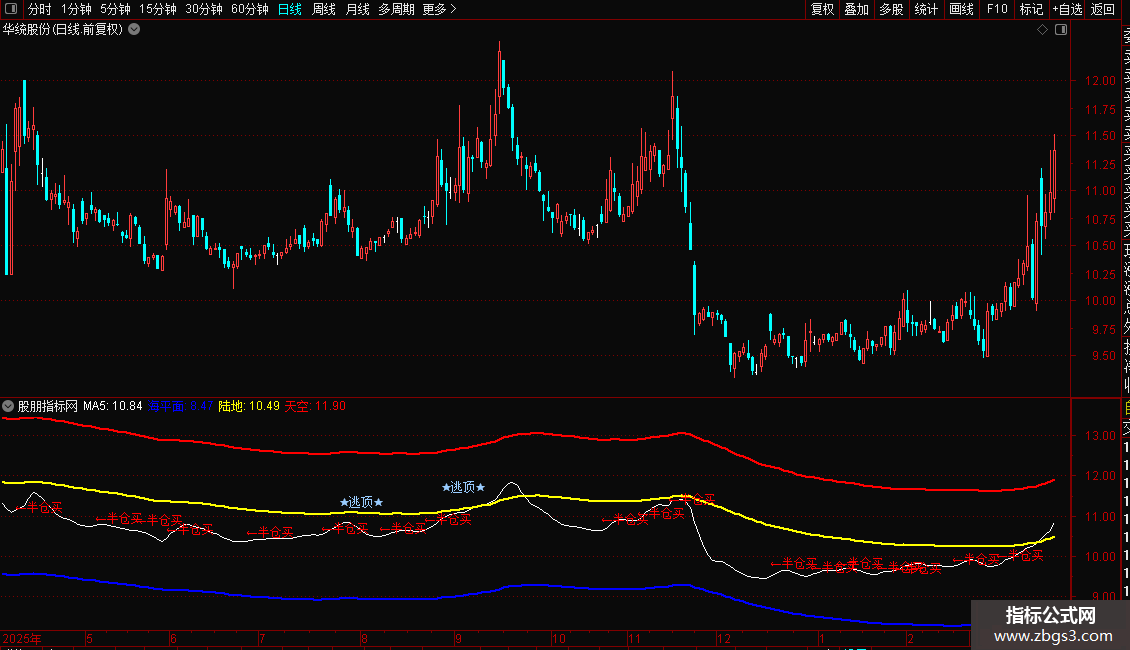
Task: Click the right ★逃顶★ signal marker near September
Action: point(463,487)
